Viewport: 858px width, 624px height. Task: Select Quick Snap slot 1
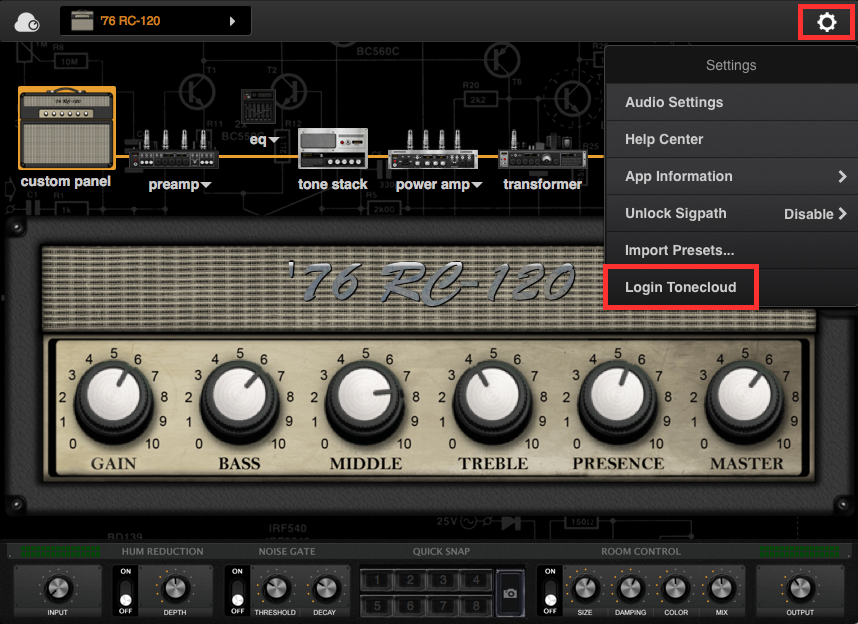click(377, 580)
